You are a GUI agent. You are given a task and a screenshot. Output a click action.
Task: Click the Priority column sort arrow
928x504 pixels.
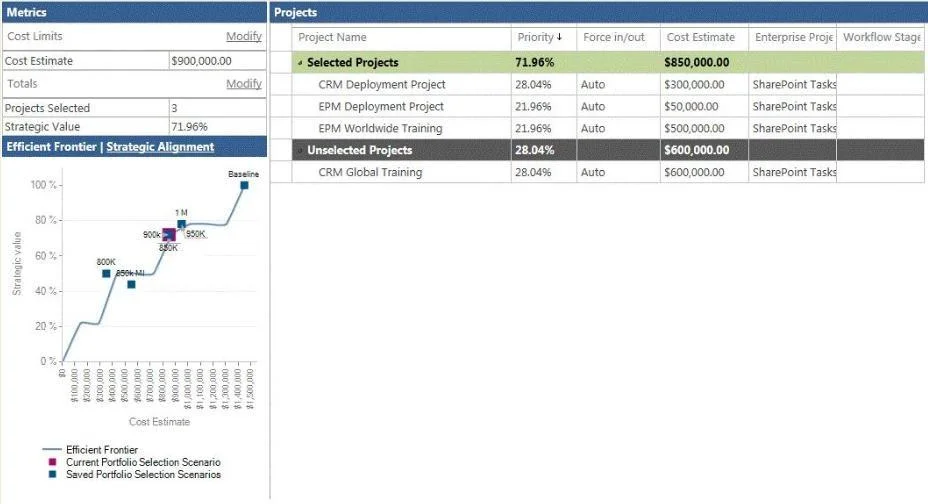[x=559, y=37]
